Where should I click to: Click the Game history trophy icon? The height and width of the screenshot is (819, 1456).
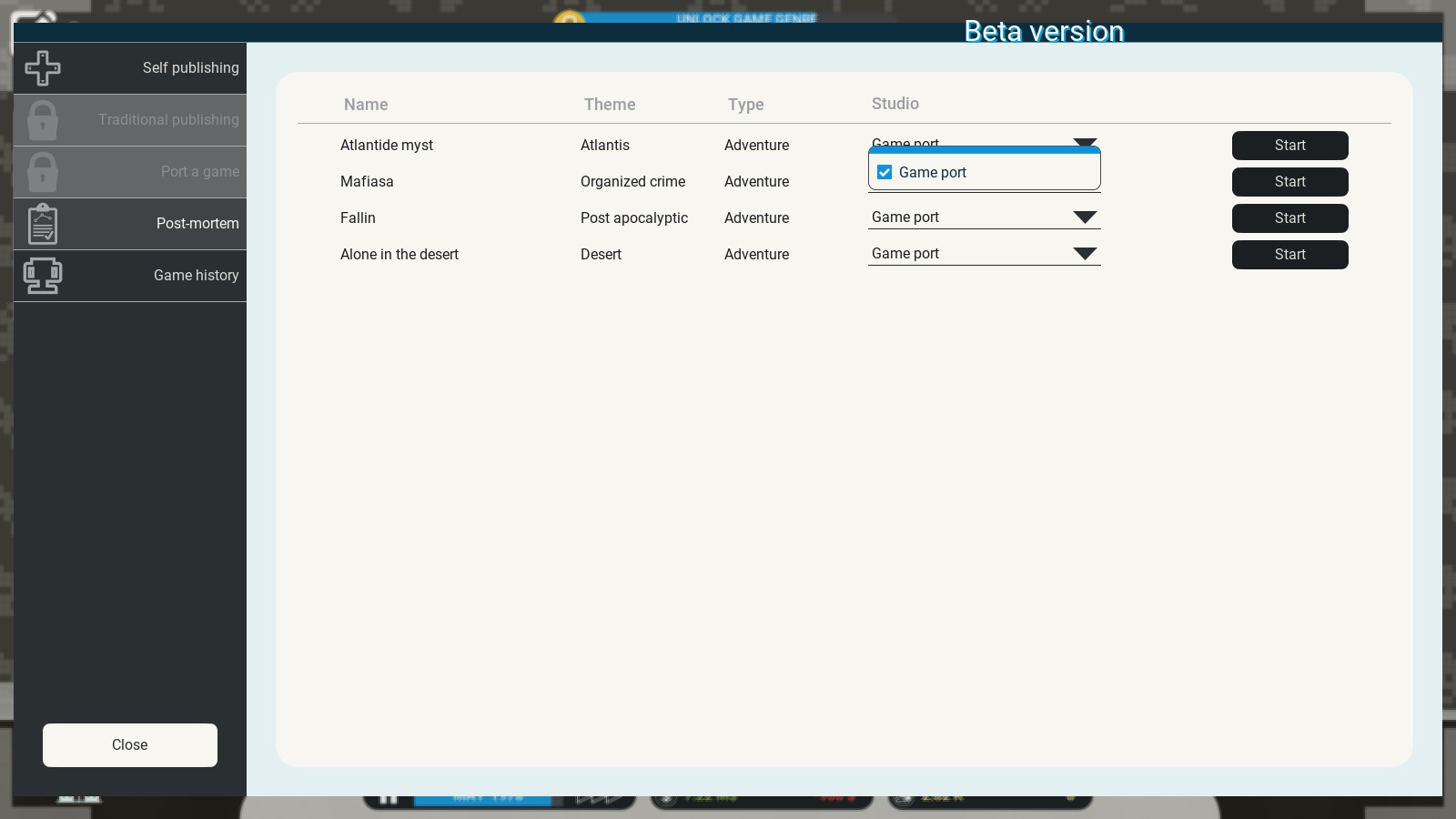tap(43, 276)
